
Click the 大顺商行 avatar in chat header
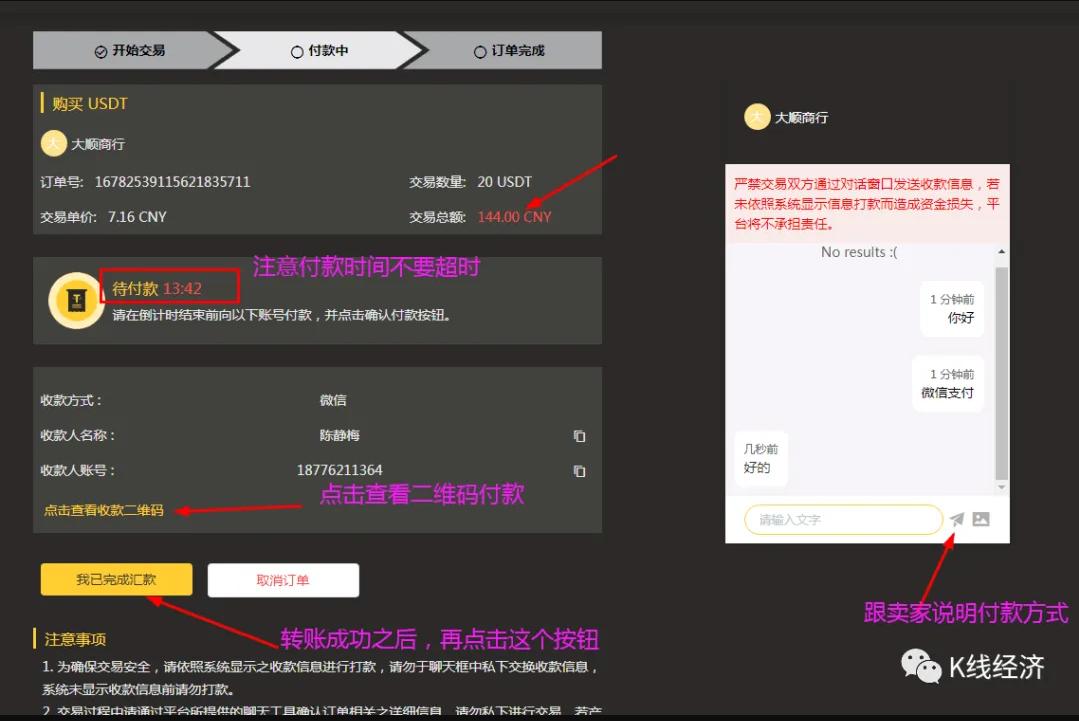pos(757,117)
